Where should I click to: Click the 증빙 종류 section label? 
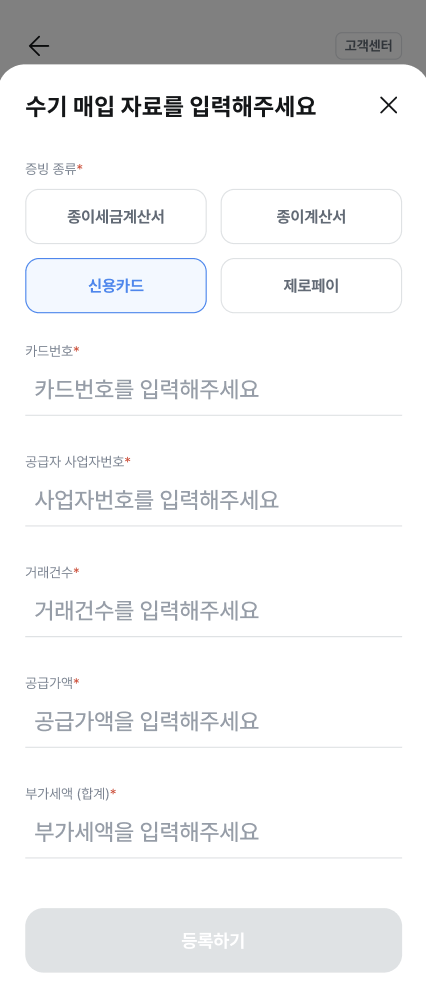click(54, 168)
